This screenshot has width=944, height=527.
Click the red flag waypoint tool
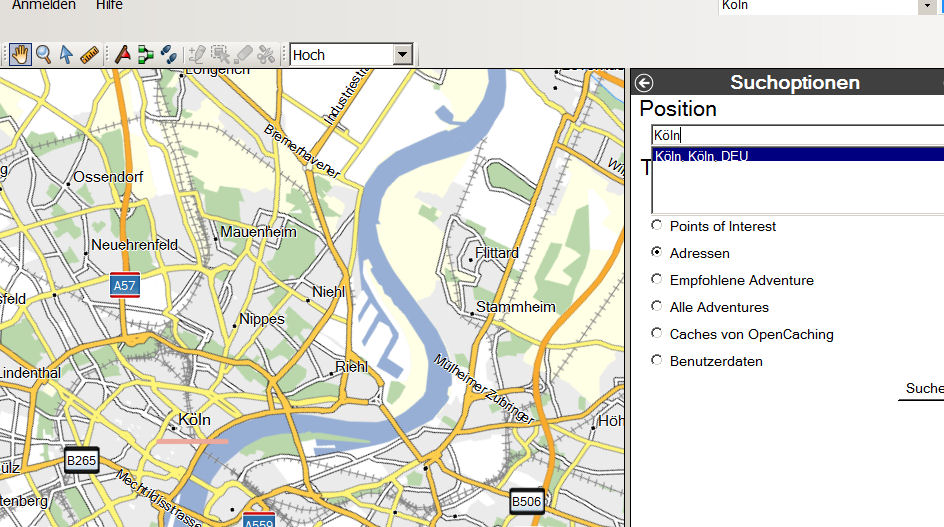(123, 54)
